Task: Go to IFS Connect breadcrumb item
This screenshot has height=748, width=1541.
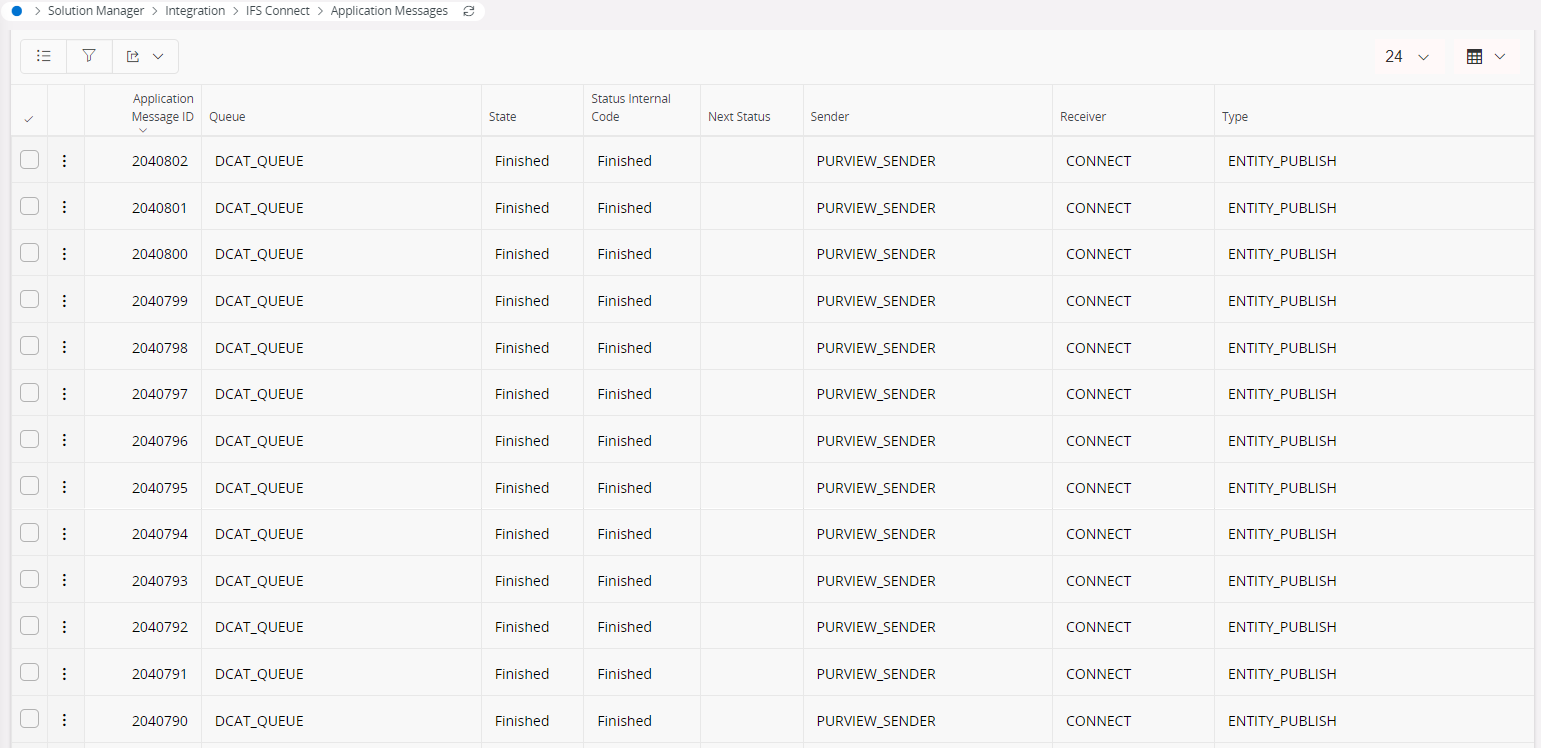Action: click(278, 11)
